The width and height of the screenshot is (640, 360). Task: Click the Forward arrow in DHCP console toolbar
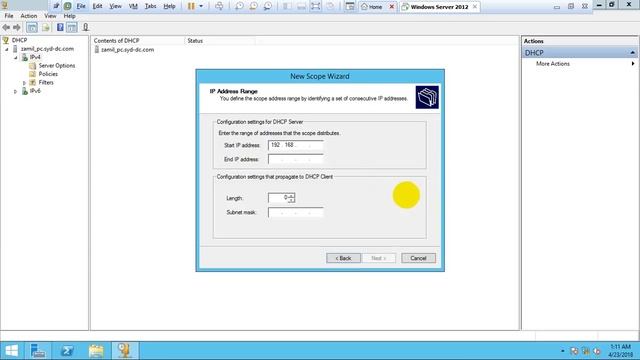pos(17,27)
